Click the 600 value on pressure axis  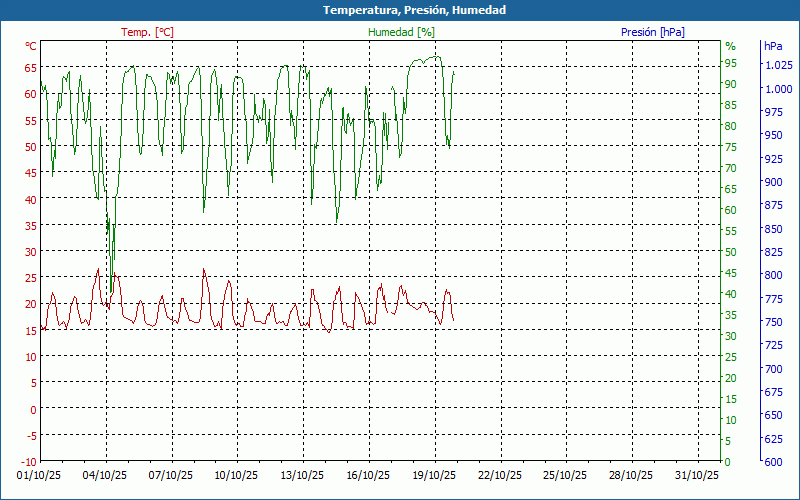click(x=772, y=461)
